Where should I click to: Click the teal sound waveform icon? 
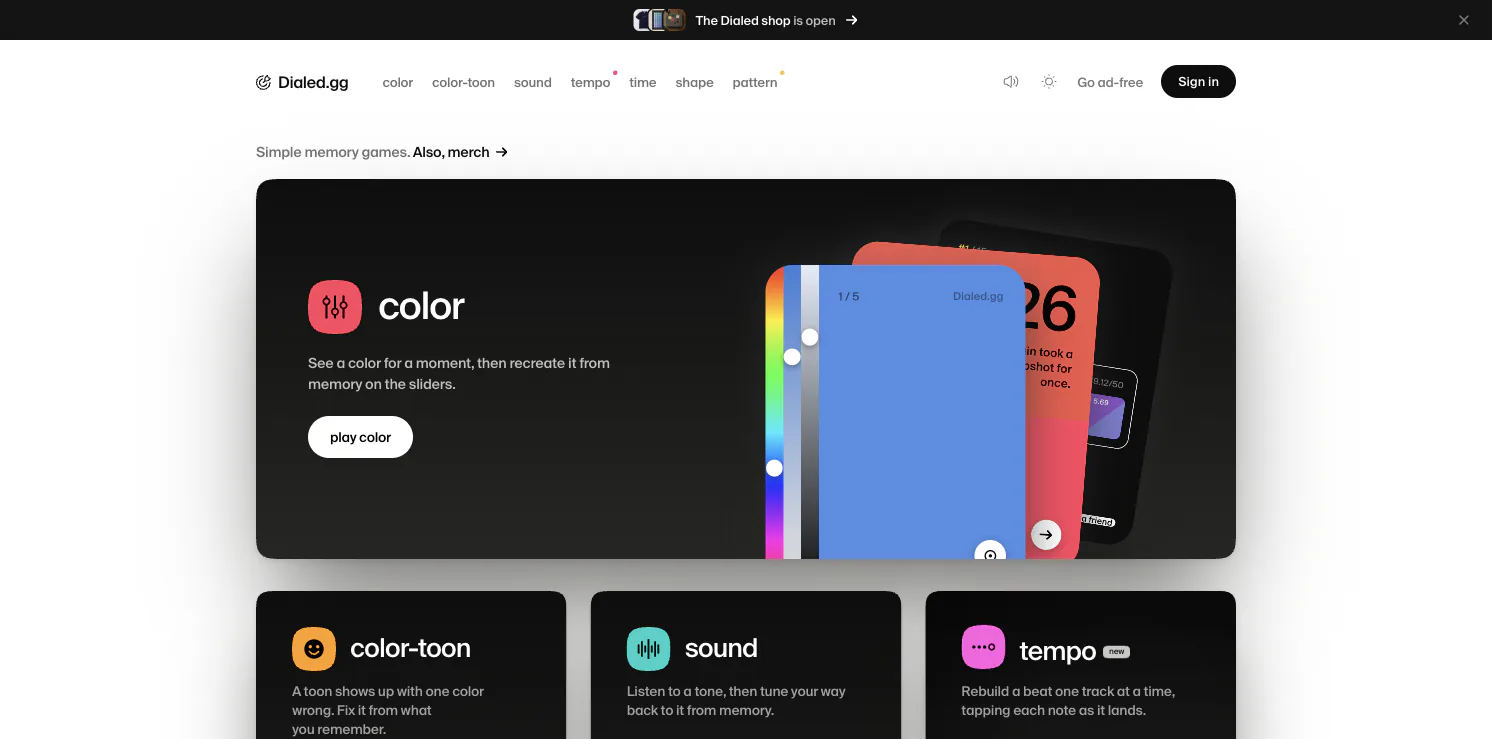(x=649, y=648)
